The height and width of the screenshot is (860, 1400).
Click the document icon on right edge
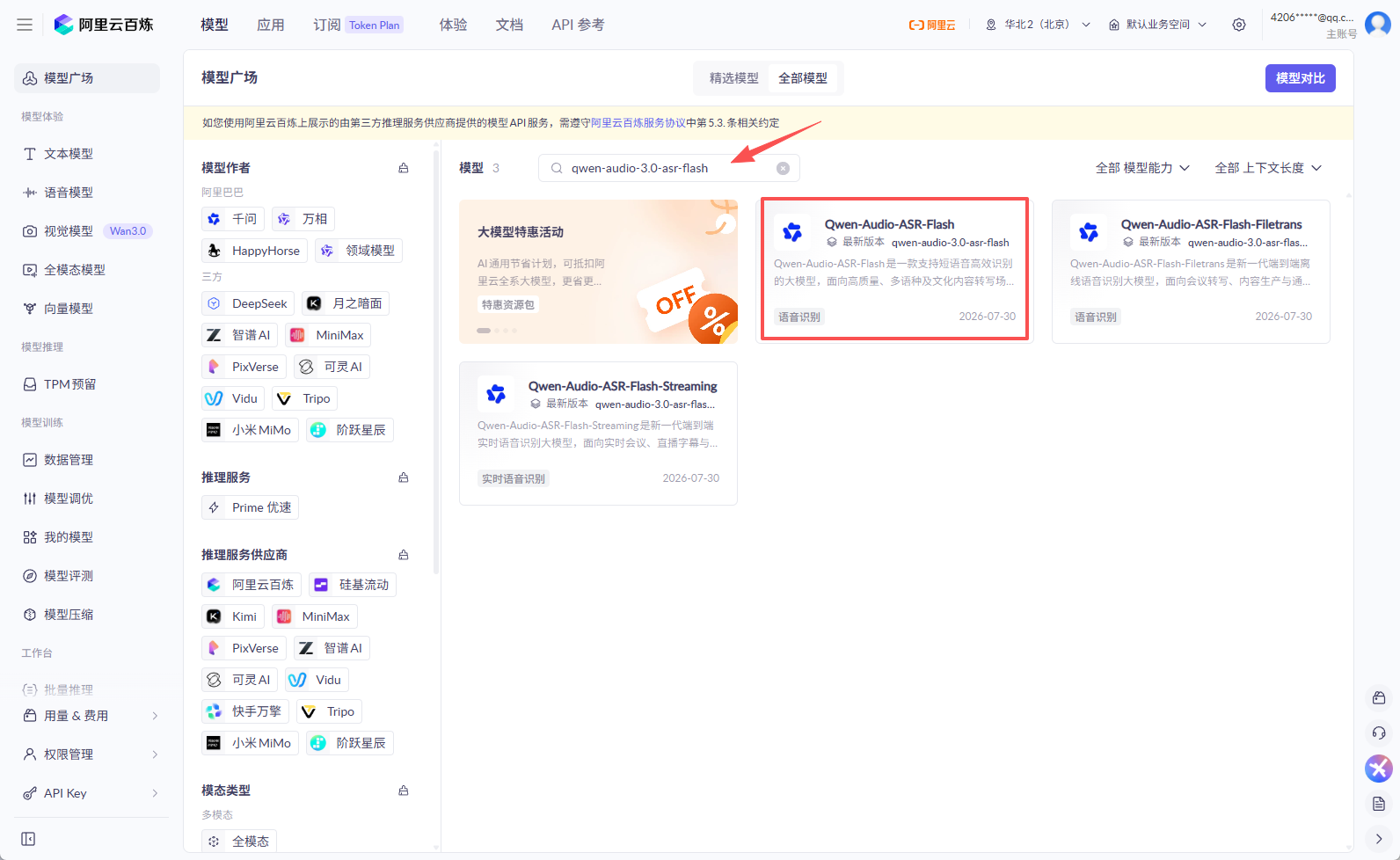click(x=1379, y=804)
